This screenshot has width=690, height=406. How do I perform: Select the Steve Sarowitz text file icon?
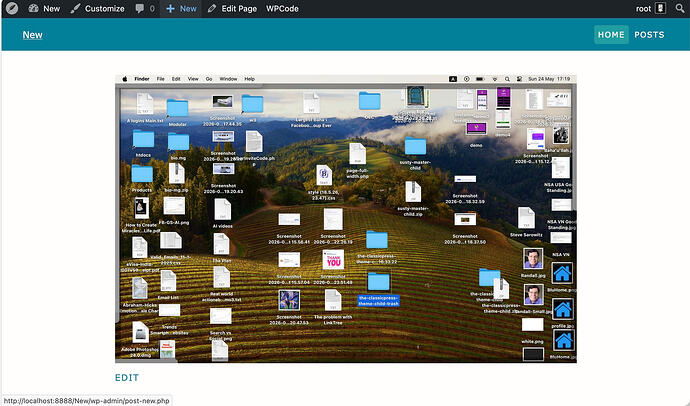(526, 219)
